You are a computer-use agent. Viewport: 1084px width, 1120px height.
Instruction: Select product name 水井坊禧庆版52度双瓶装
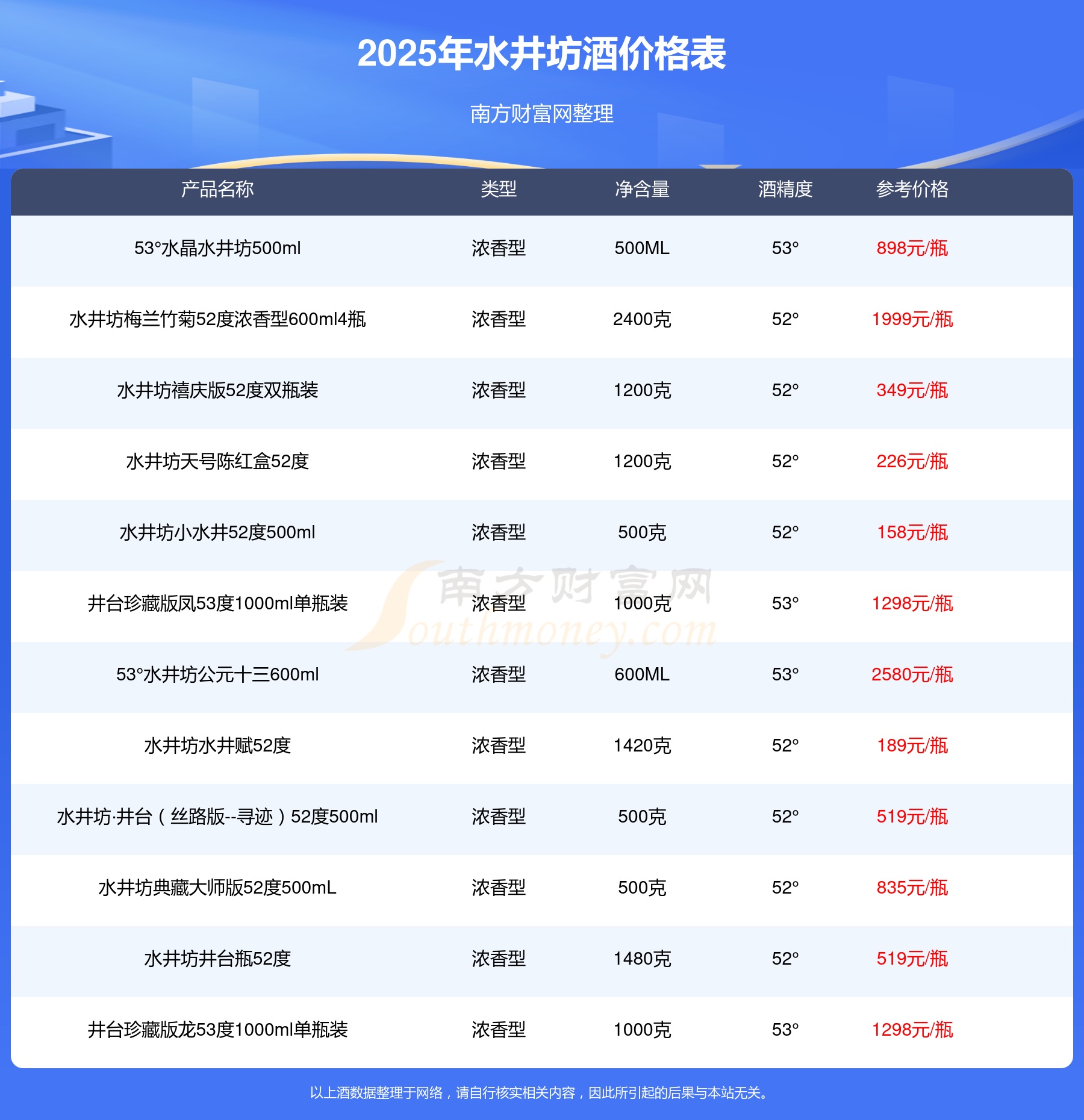tap(217, 390)
